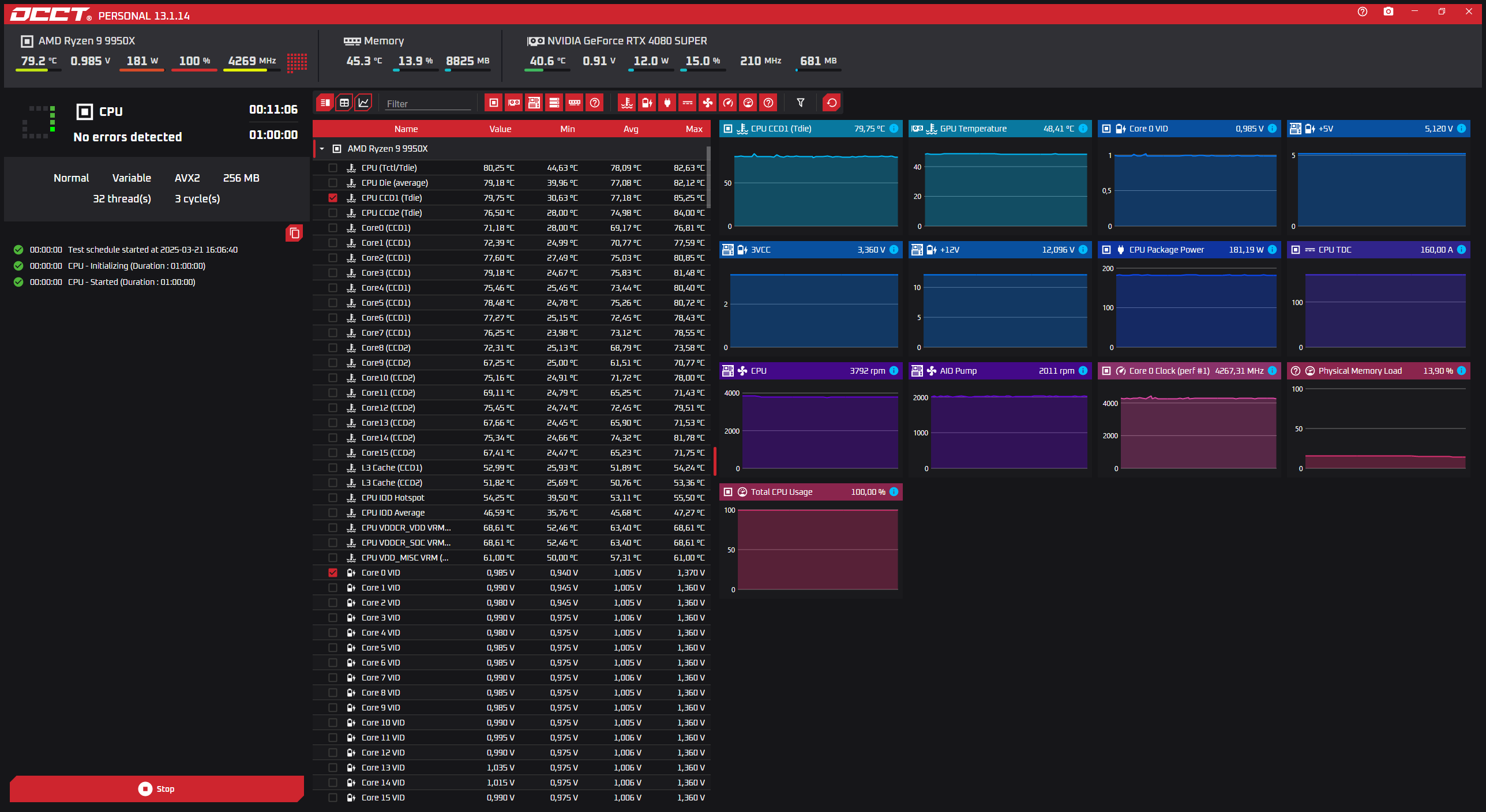Click into the Filter text field

(x=427, y=104)
